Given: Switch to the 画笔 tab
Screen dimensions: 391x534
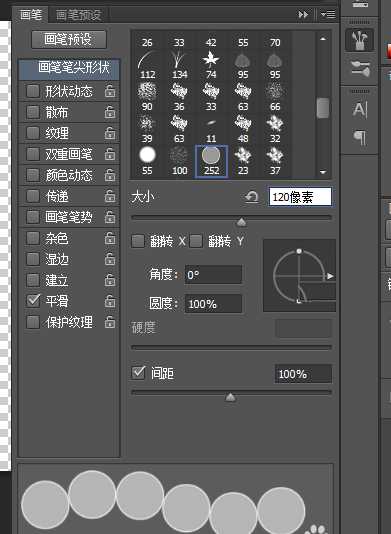Looking at the screenshot, I should pyautogui.click(x=31, y=15).
